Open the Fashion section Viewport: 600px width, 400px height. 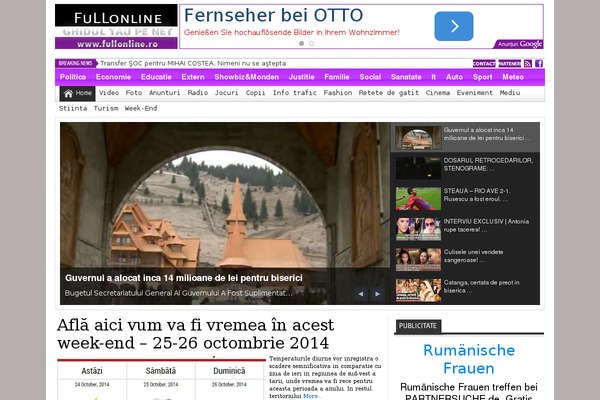click(338, 93)
